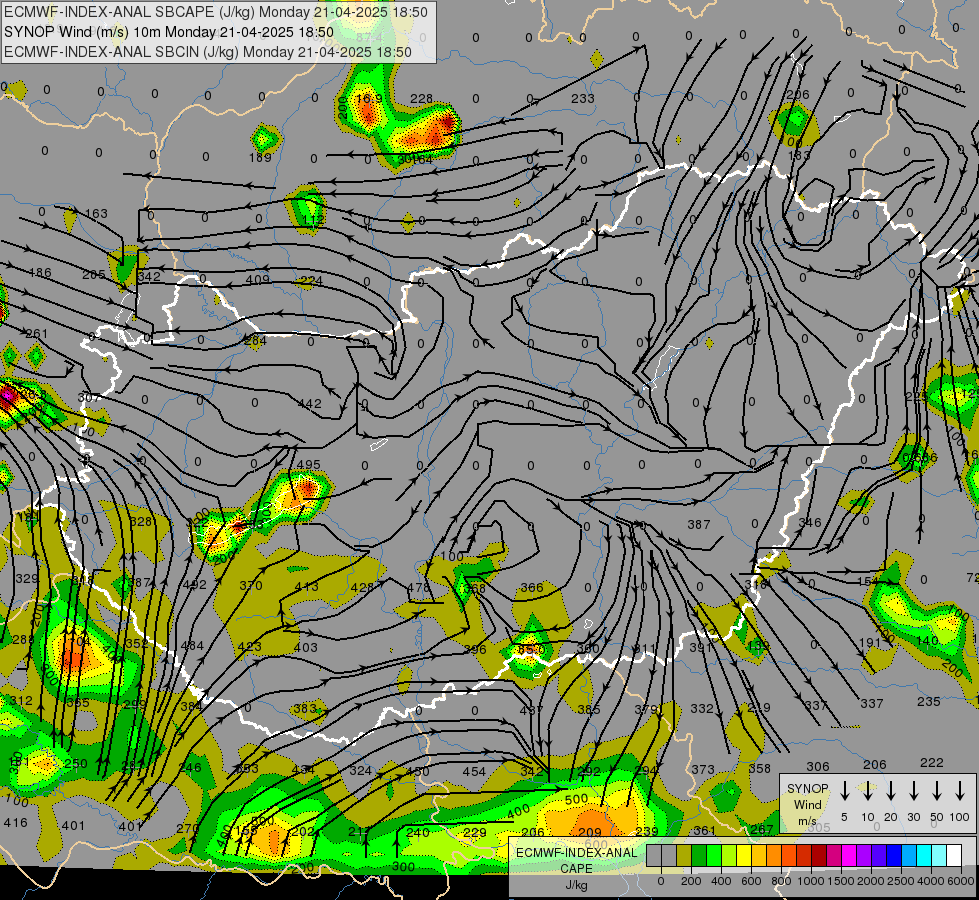Click the map value 186
Image resolution: width=979 pixels, height=900 pixels.
[40, 272]
